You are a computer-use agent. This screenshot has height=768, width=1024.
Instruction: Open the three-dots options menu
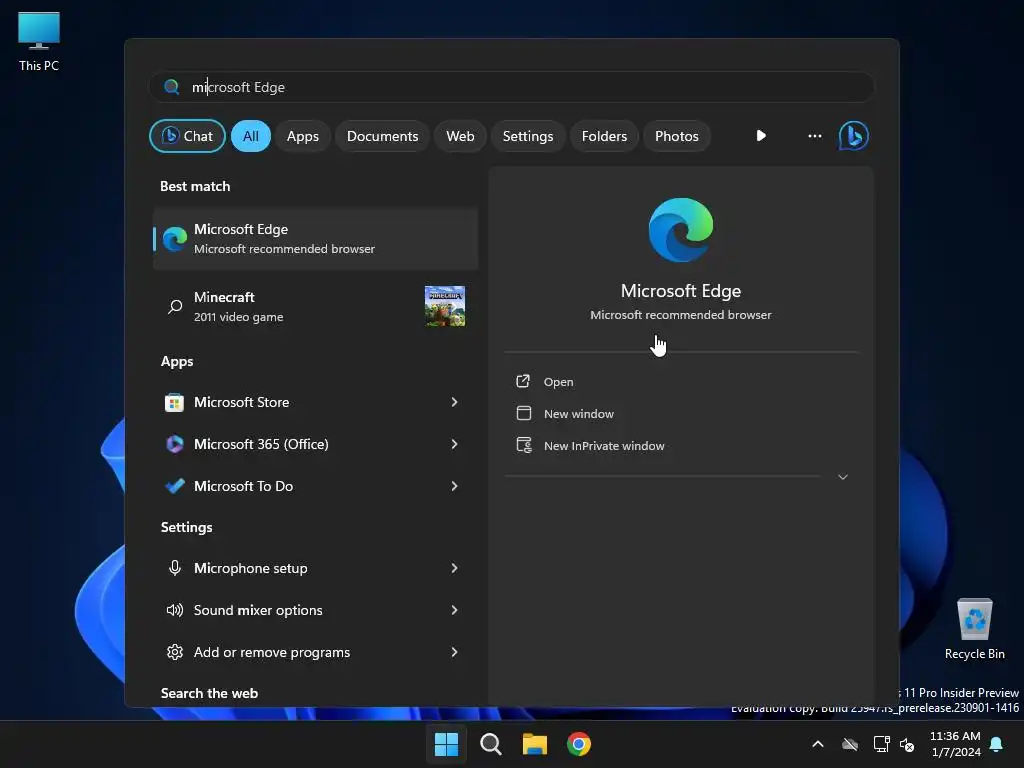tap(814, 136)
